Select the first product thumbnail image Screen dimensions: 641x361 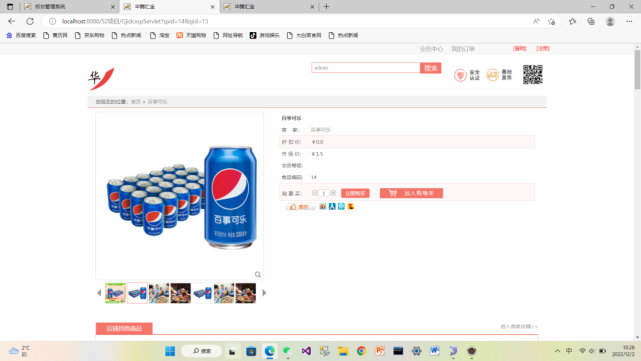(x=115, y=293)
